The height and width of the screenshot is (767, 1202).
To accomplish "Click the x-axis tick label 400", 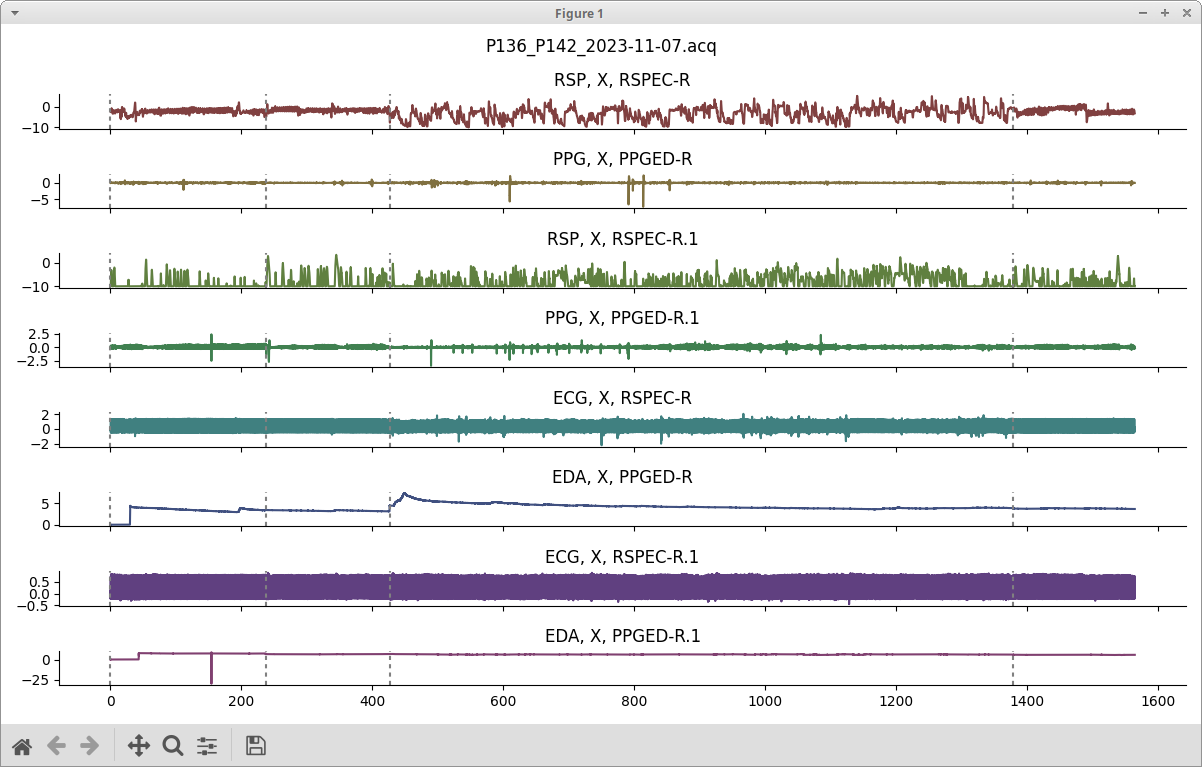I will 372,702.
